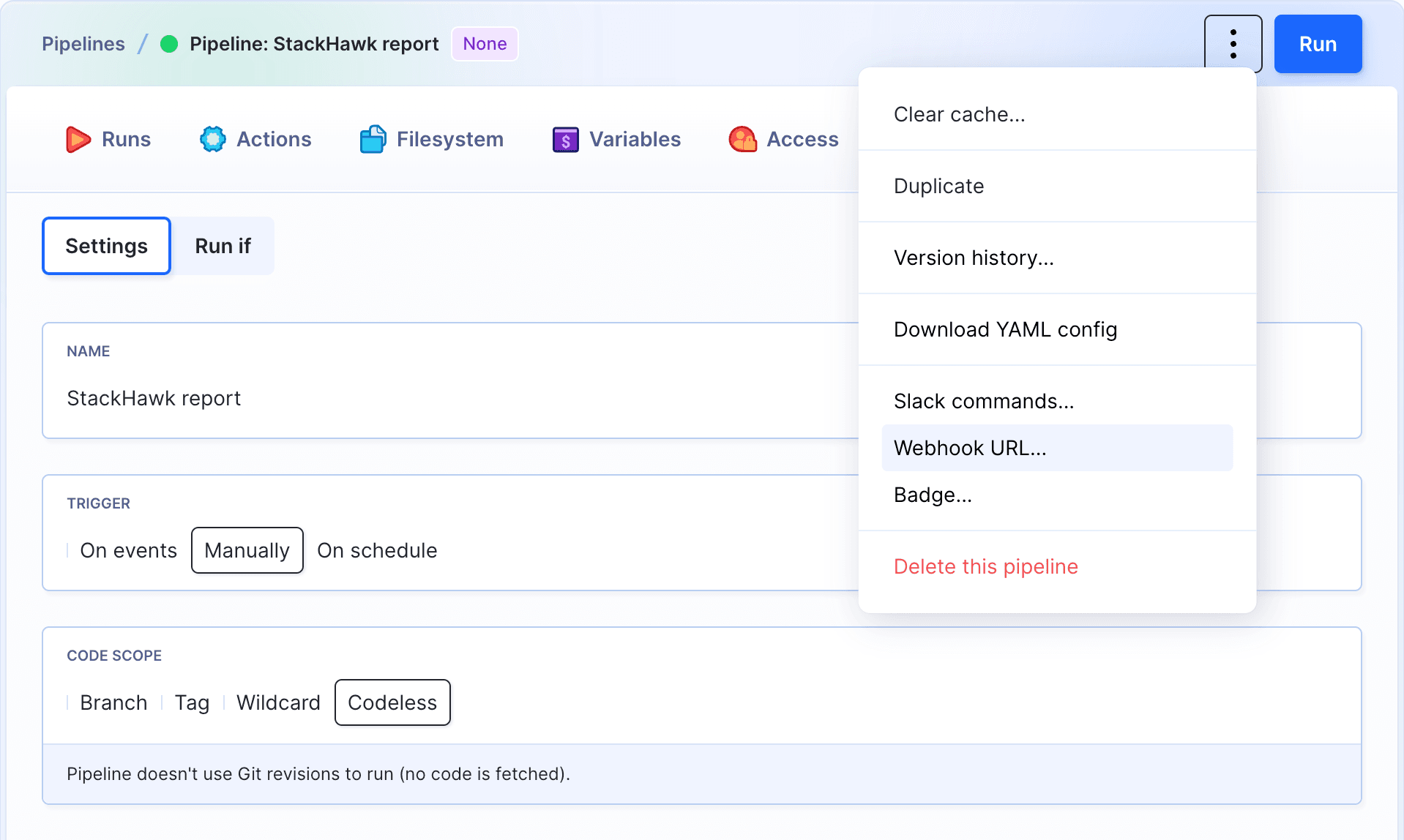Click the None label badge
Viewport: 1404px width, 840px height.
485,44
